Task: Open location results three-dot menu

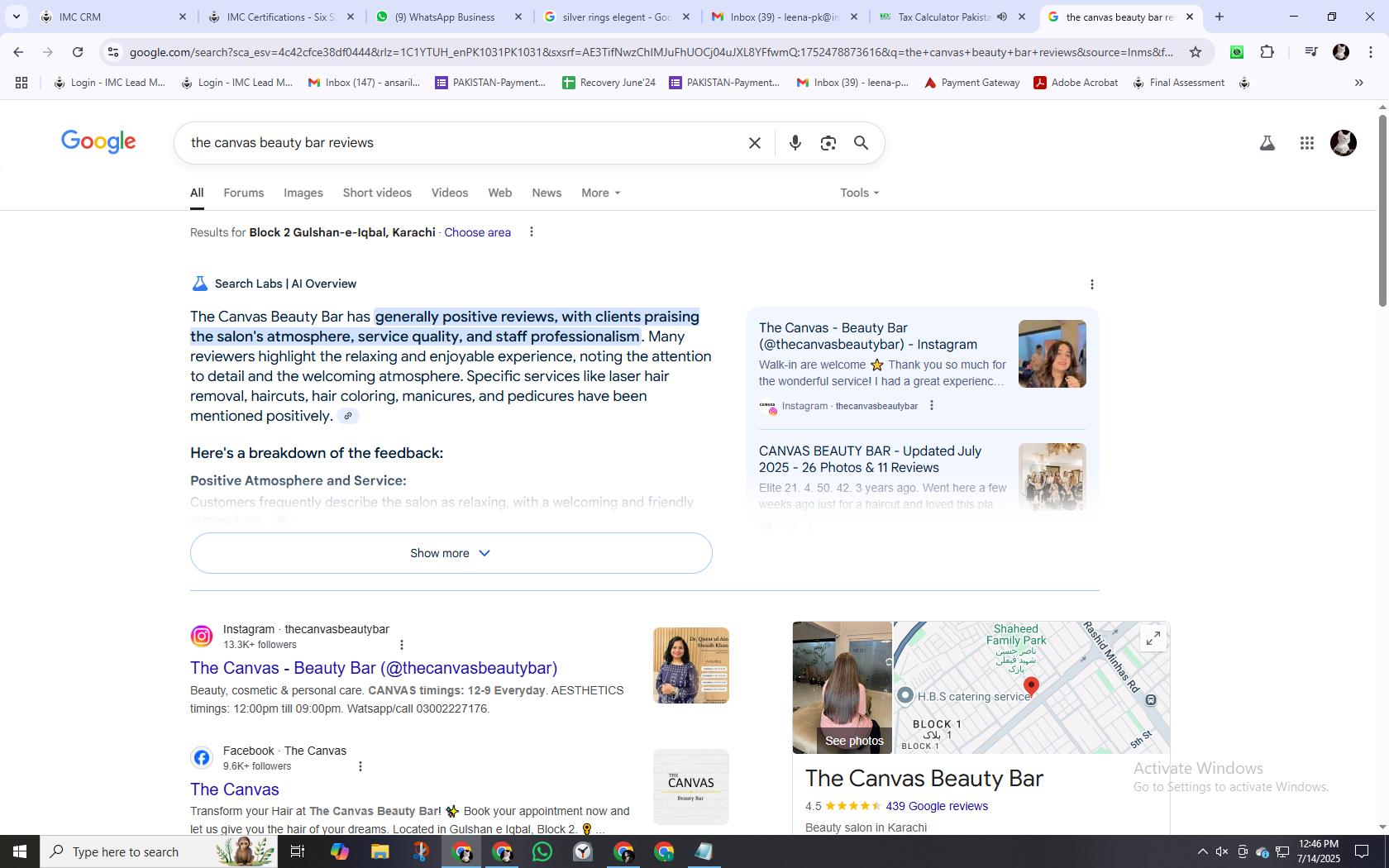Action: point(532,232)
